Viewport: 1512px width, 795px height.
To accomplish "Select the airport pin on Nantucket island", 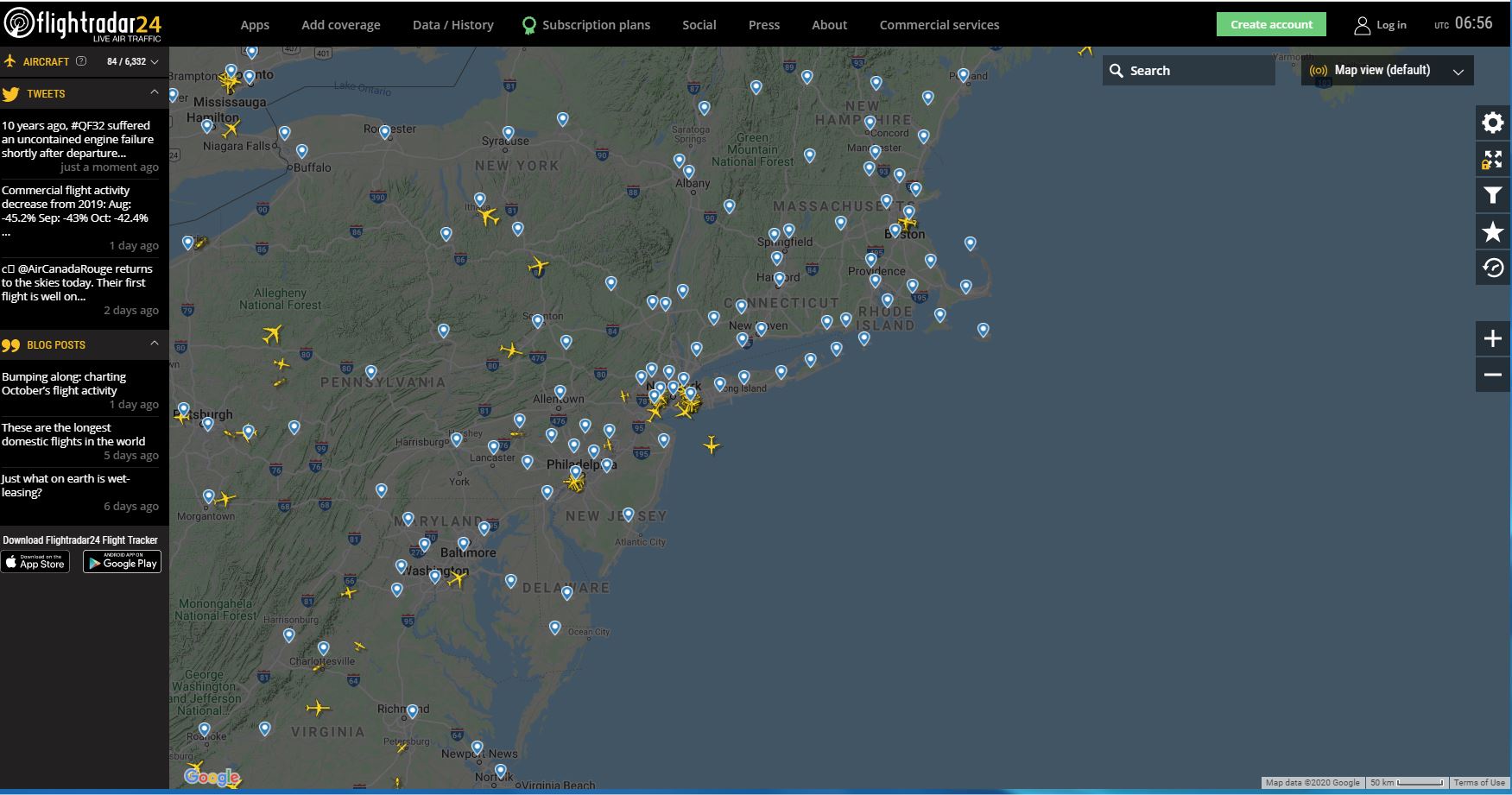I will point(983,330).
